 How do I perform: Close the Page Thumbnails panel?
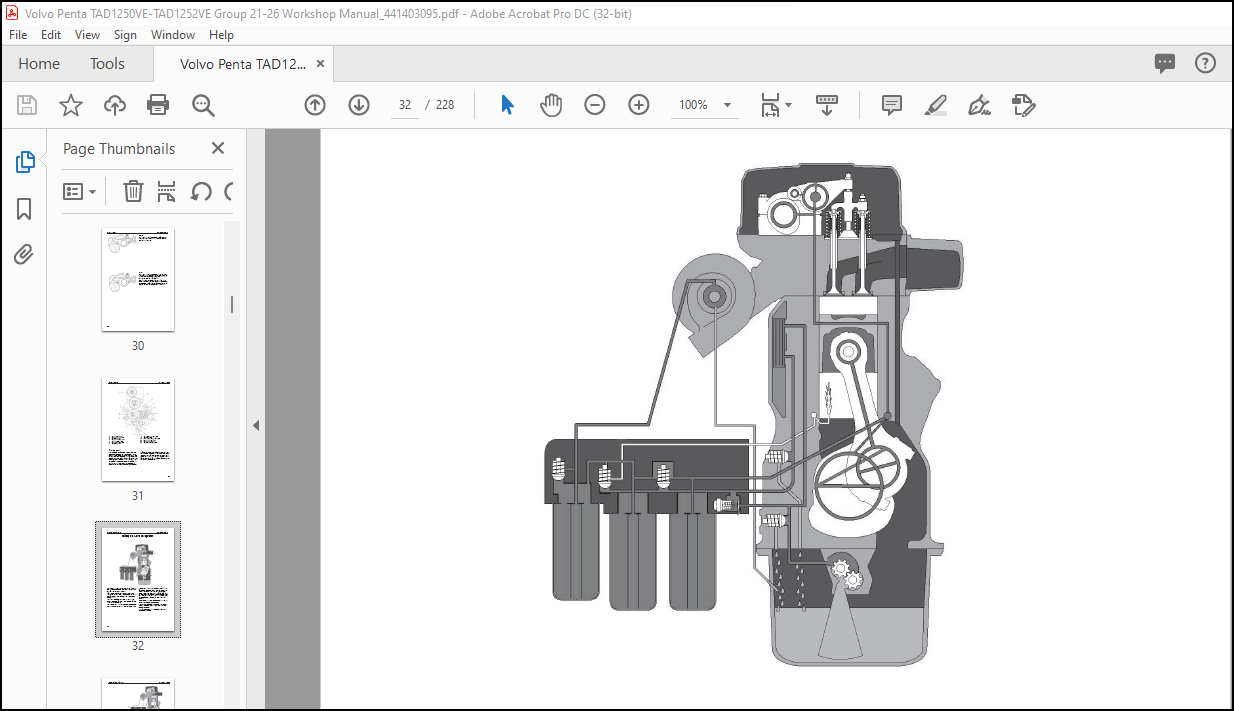pos(218,148)
